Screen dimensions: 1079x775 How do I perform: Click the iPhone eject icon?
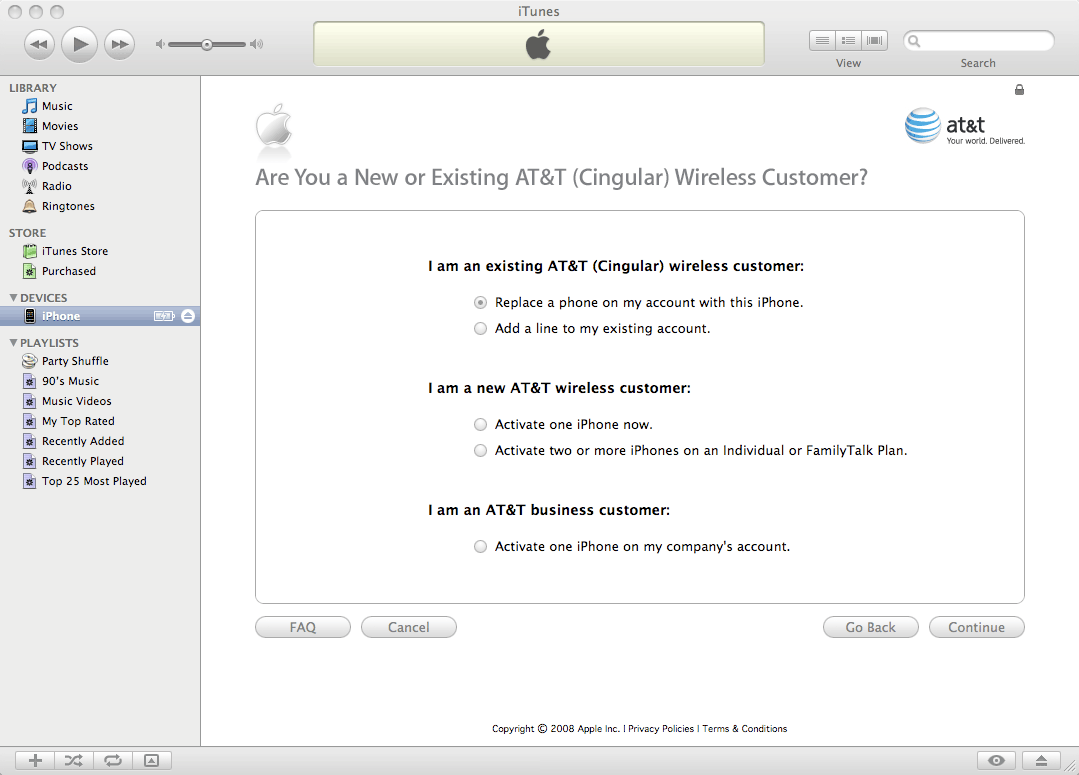tap(188, 316)
